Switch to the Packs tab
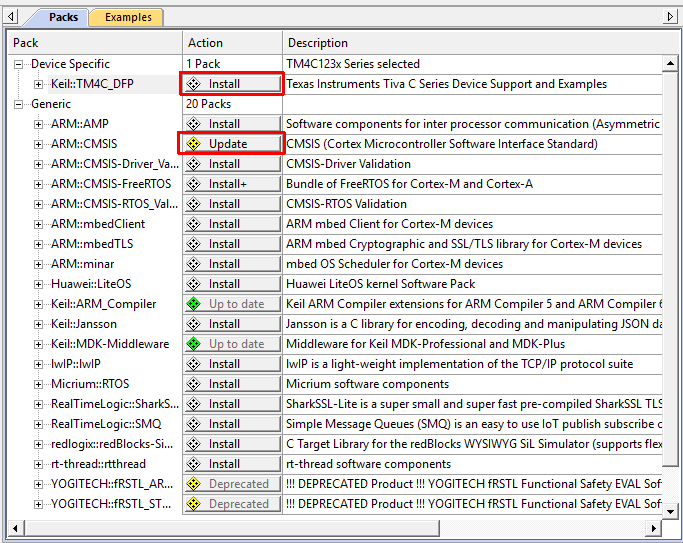Viewport: 683px width, 543px height. [63, 17]
